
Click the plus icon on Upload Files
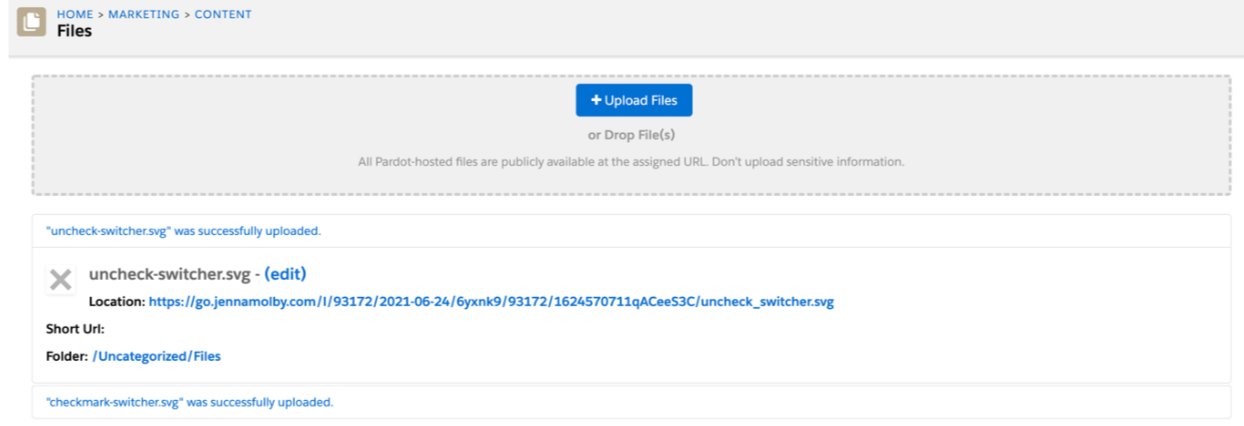click(x=596, y=100)
